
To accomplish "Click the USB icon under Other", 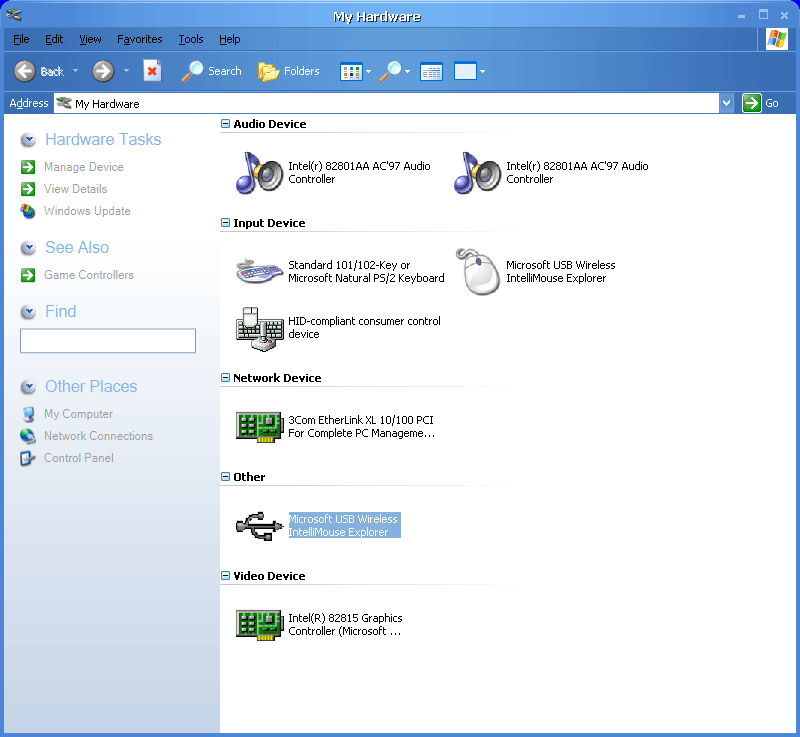I will [x=259, y=526].
